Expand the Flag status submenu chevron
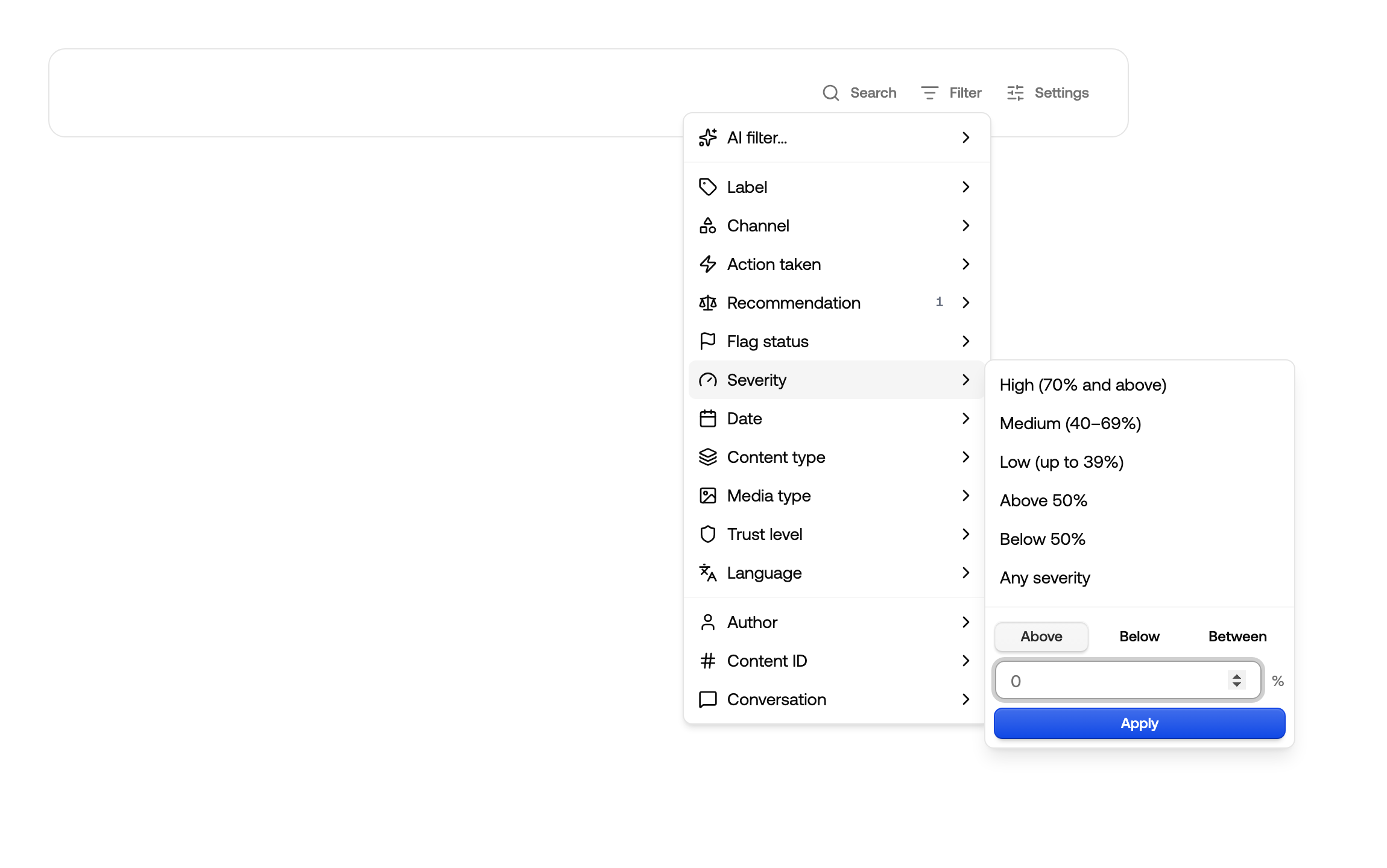This screenshot has height=868, width=1387. pos(965,341)
